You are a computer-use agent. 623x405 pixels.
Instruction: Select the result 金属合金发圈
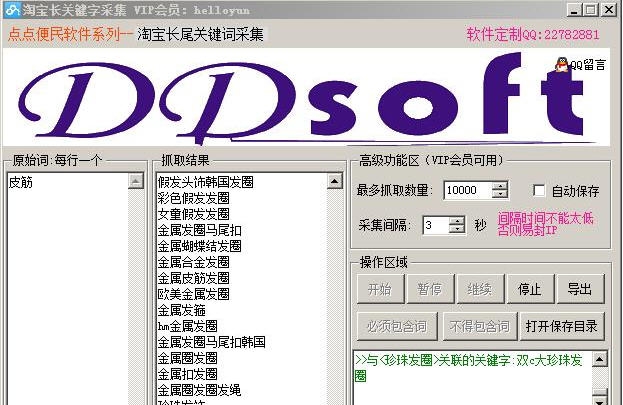pos(193,262)
